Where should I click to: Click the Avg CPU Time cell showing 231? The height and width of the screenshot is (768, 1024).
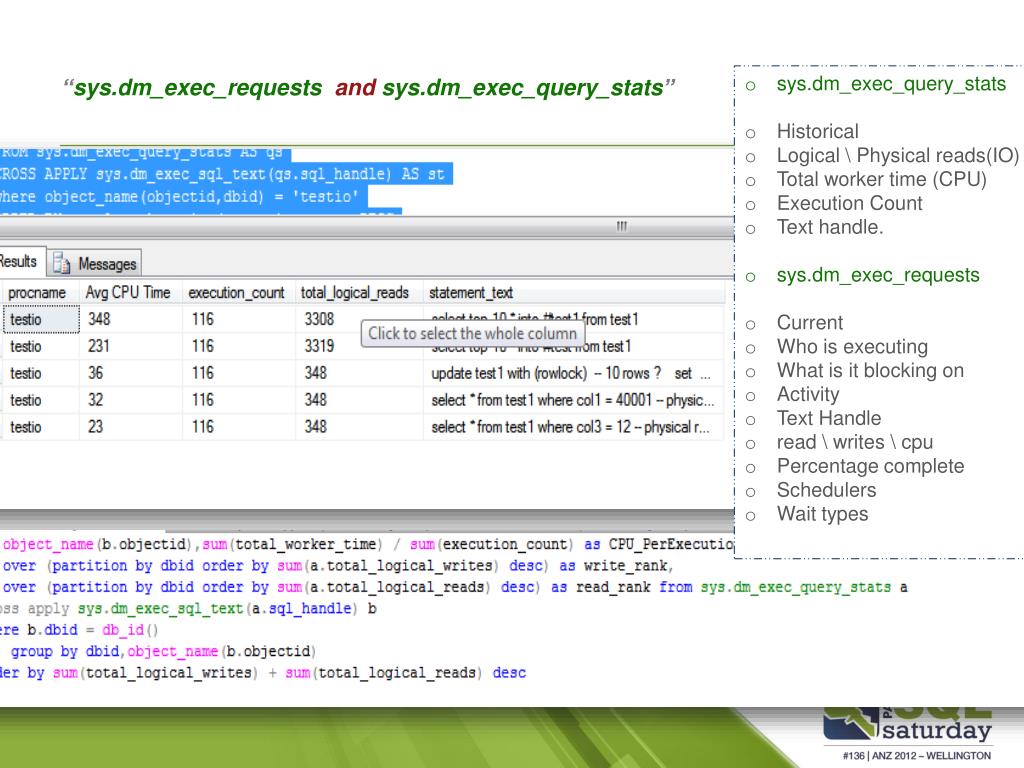(100, 347)
